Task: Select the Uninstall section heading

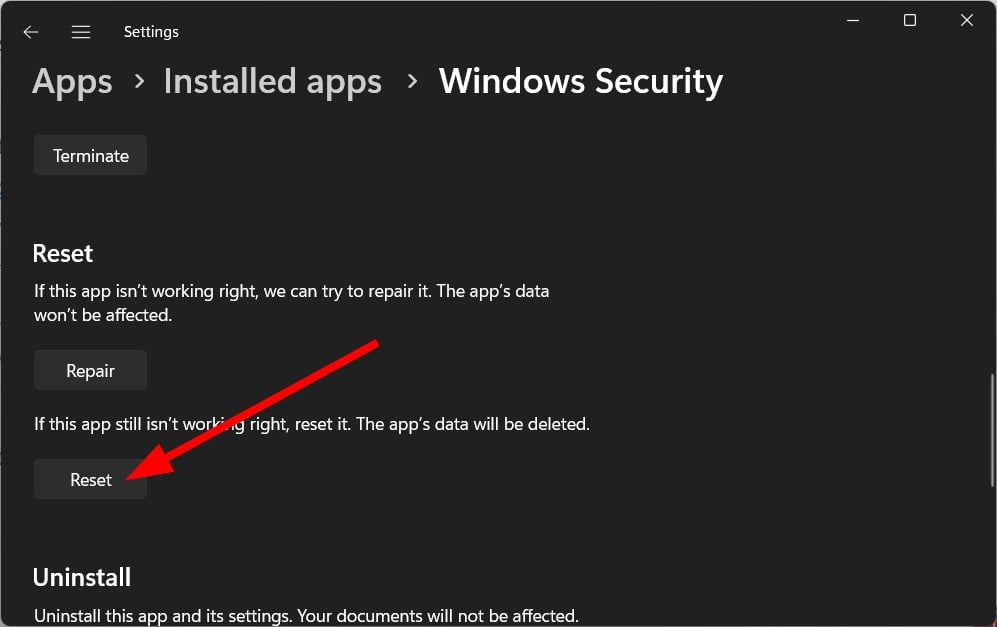Action: [x=81, y=577]
